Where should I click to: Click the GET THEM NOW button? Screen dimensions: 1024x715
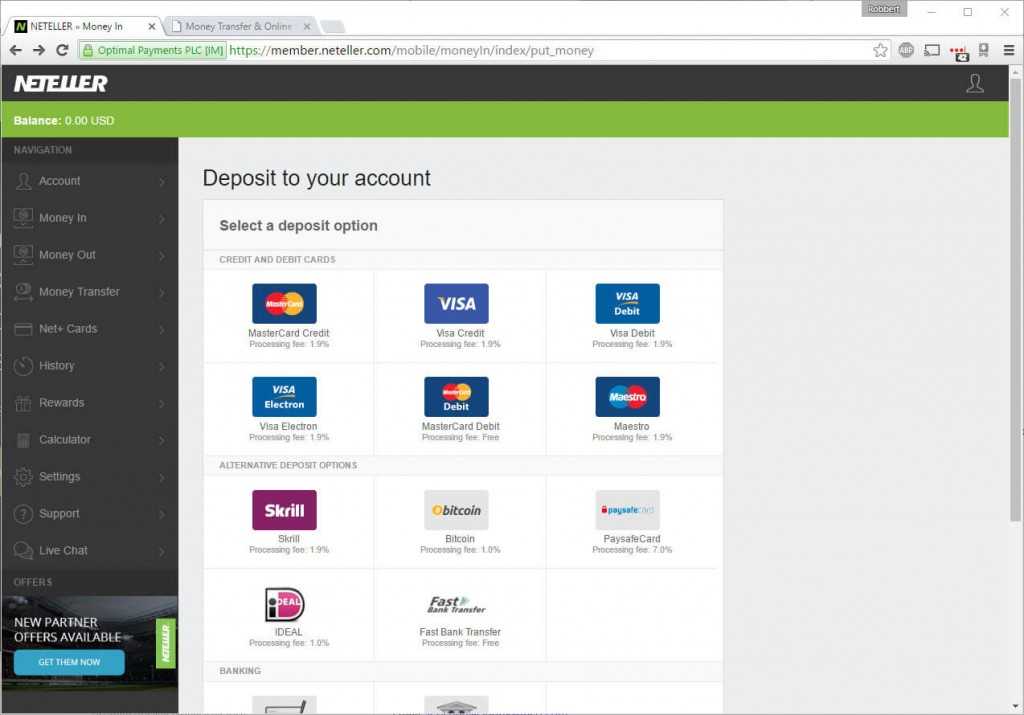coord(69,662)
